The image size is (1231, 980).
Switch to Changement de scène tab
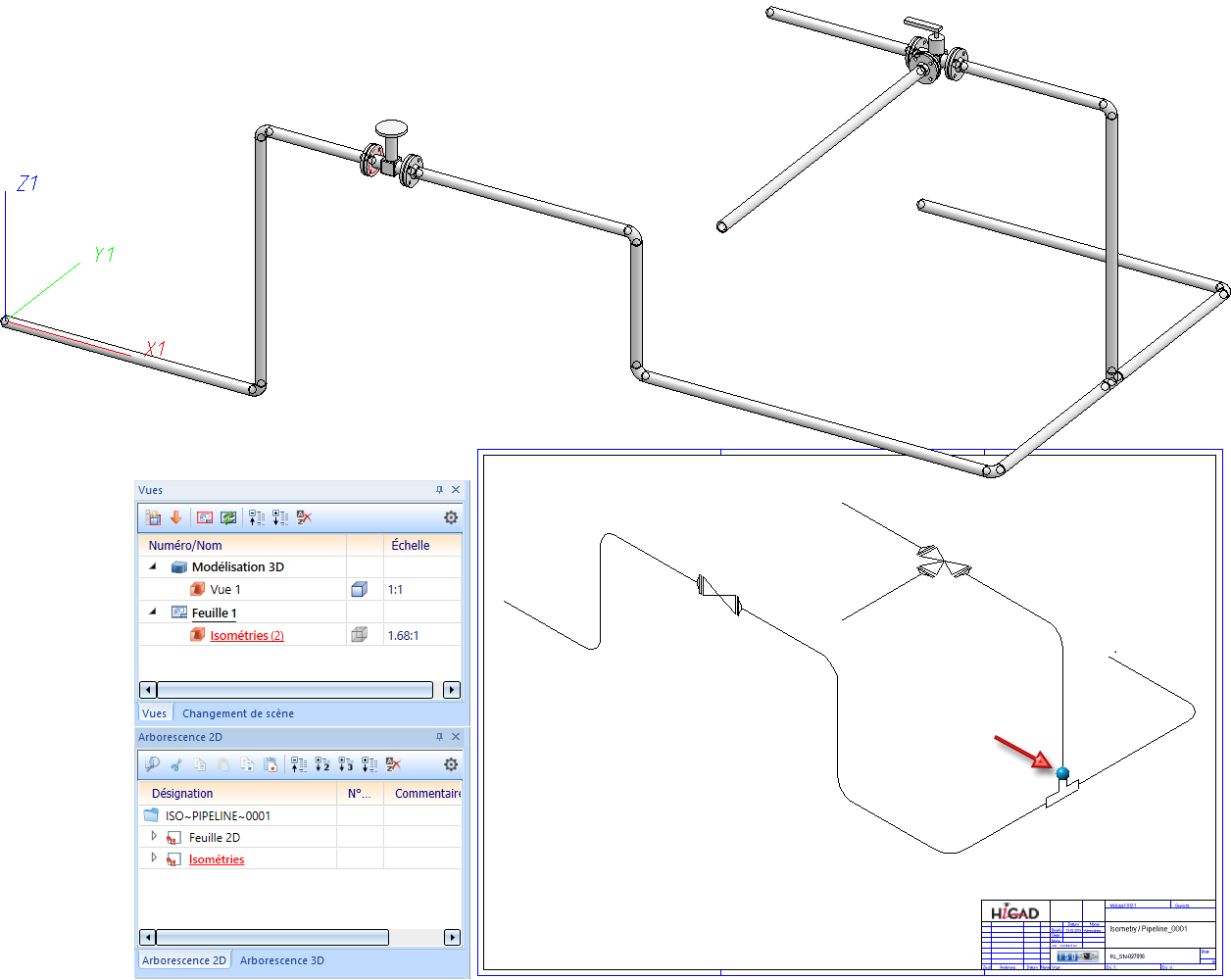pos(238,713)
